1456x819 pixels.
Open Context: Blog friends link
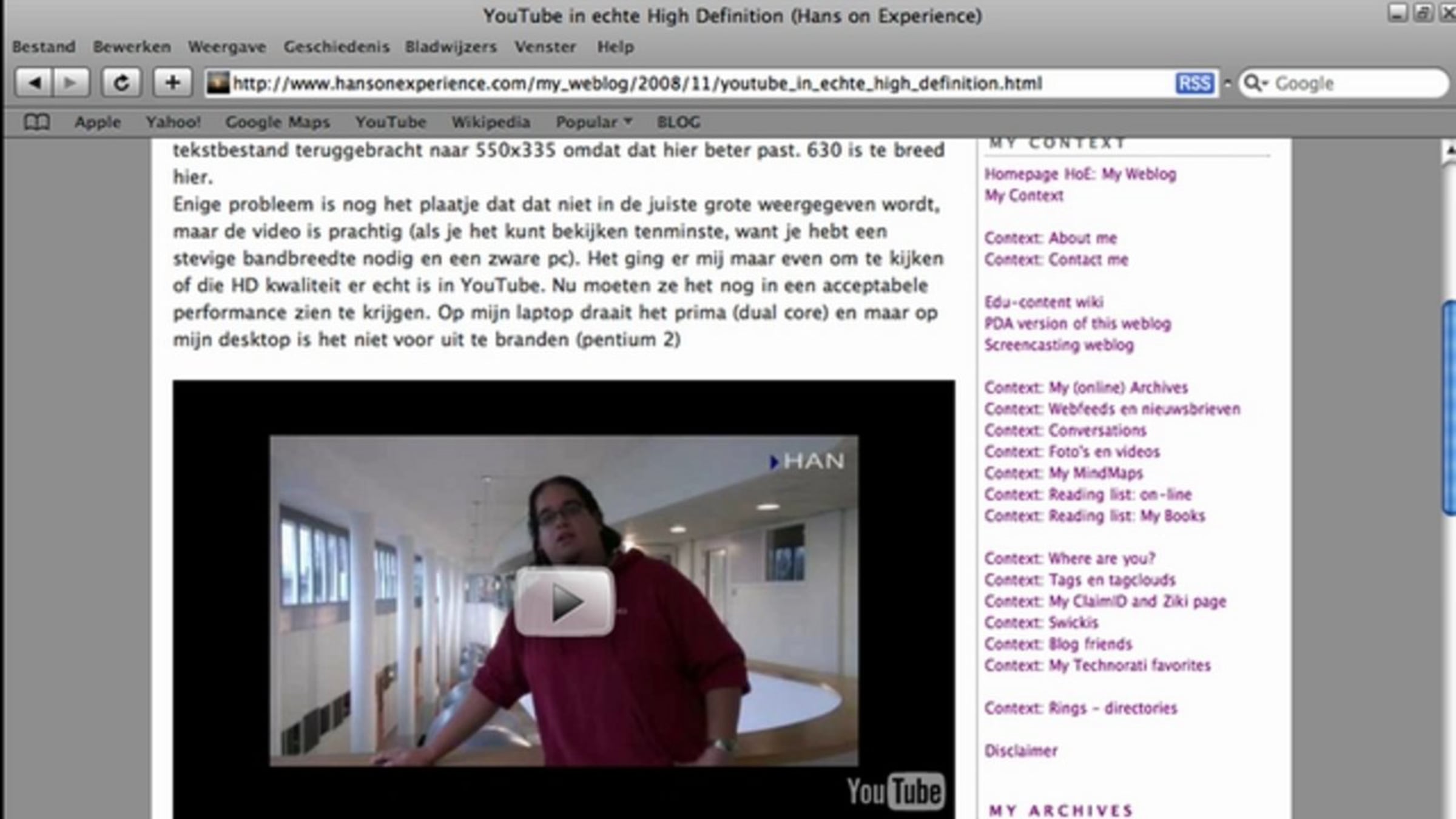[x=1058, y=644]
